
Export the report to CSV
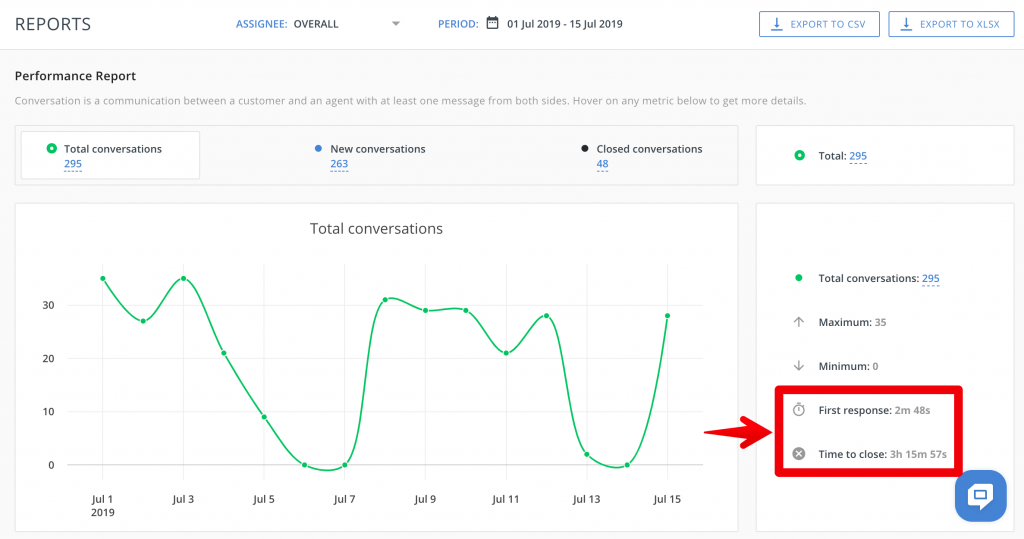[819, 24]
